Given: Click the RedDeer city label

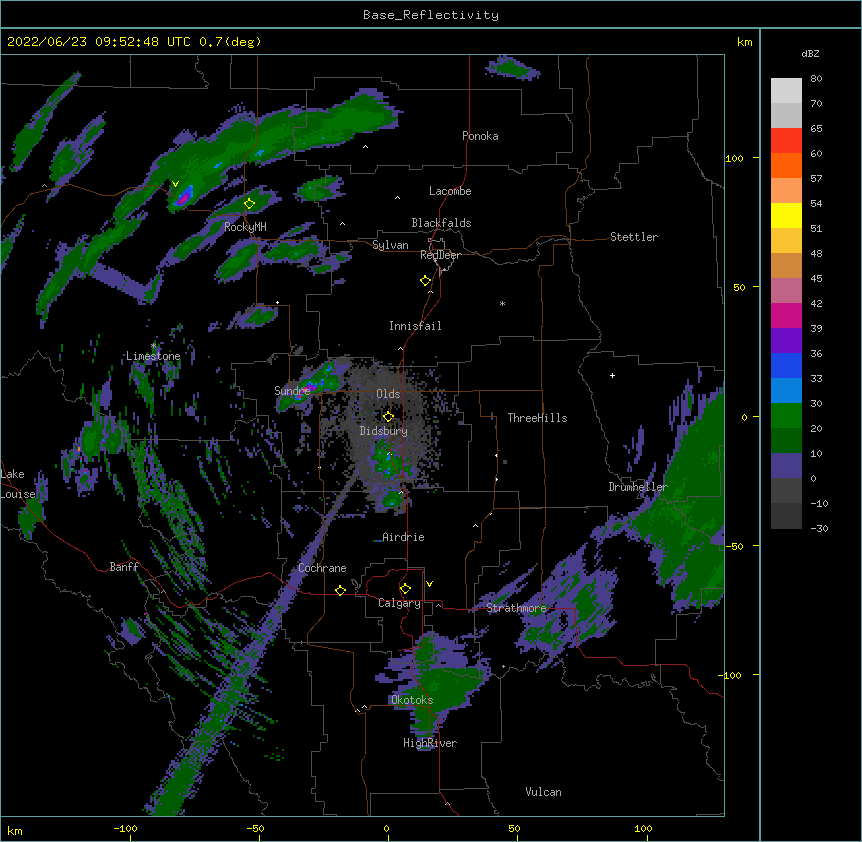Looking at the screenshot, I should 440,255.
